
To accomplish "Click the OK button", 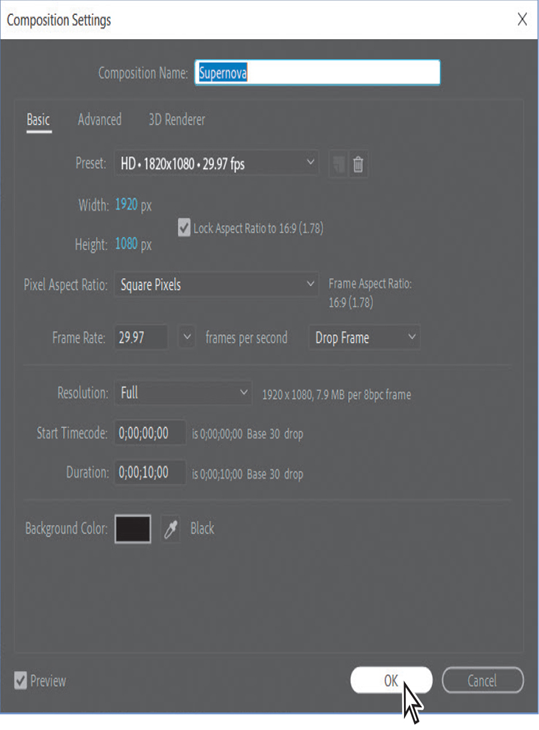I will pos(391,680).
